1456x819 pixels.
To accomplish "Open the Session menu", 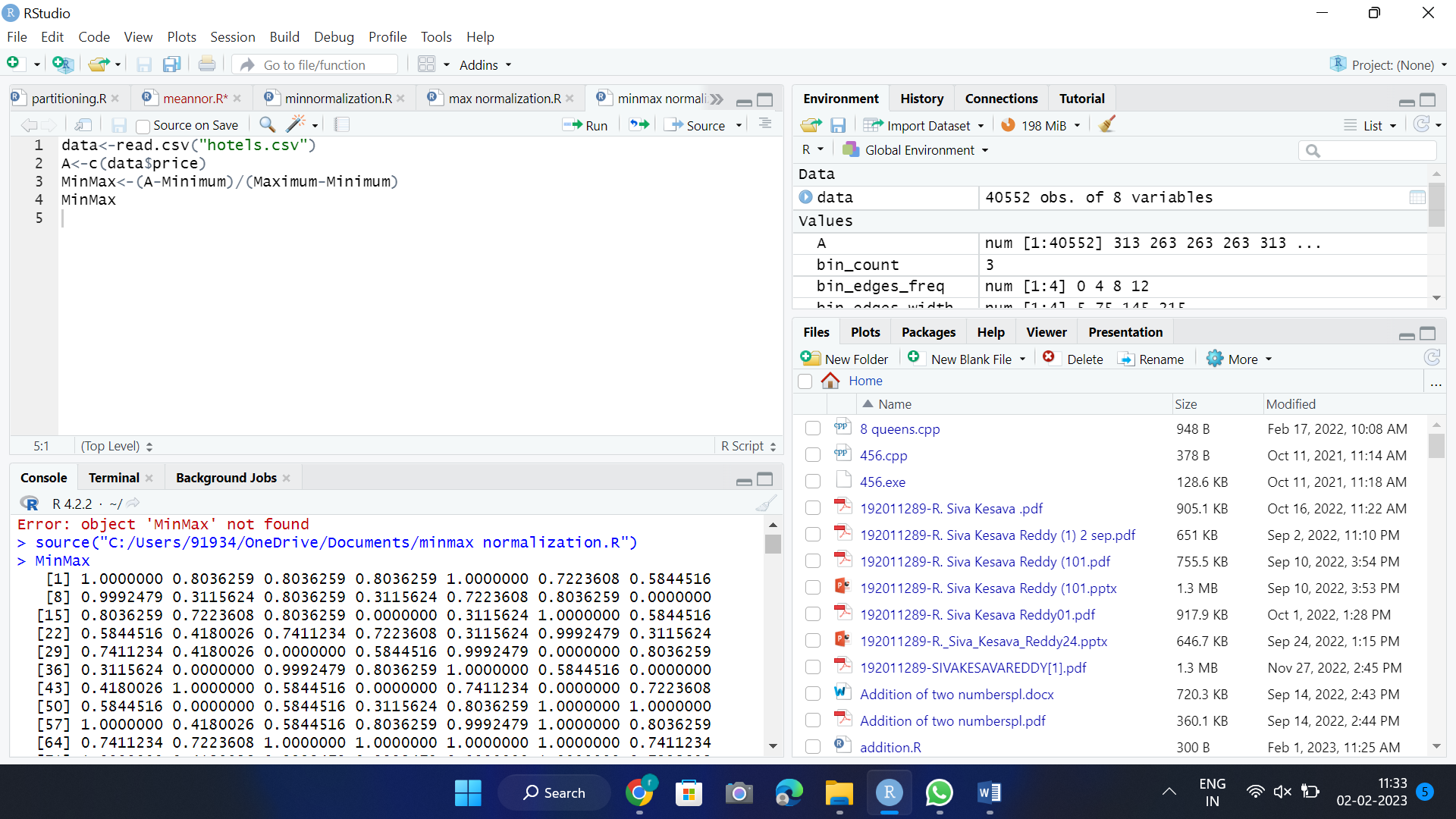I will (x=232, y=36).
